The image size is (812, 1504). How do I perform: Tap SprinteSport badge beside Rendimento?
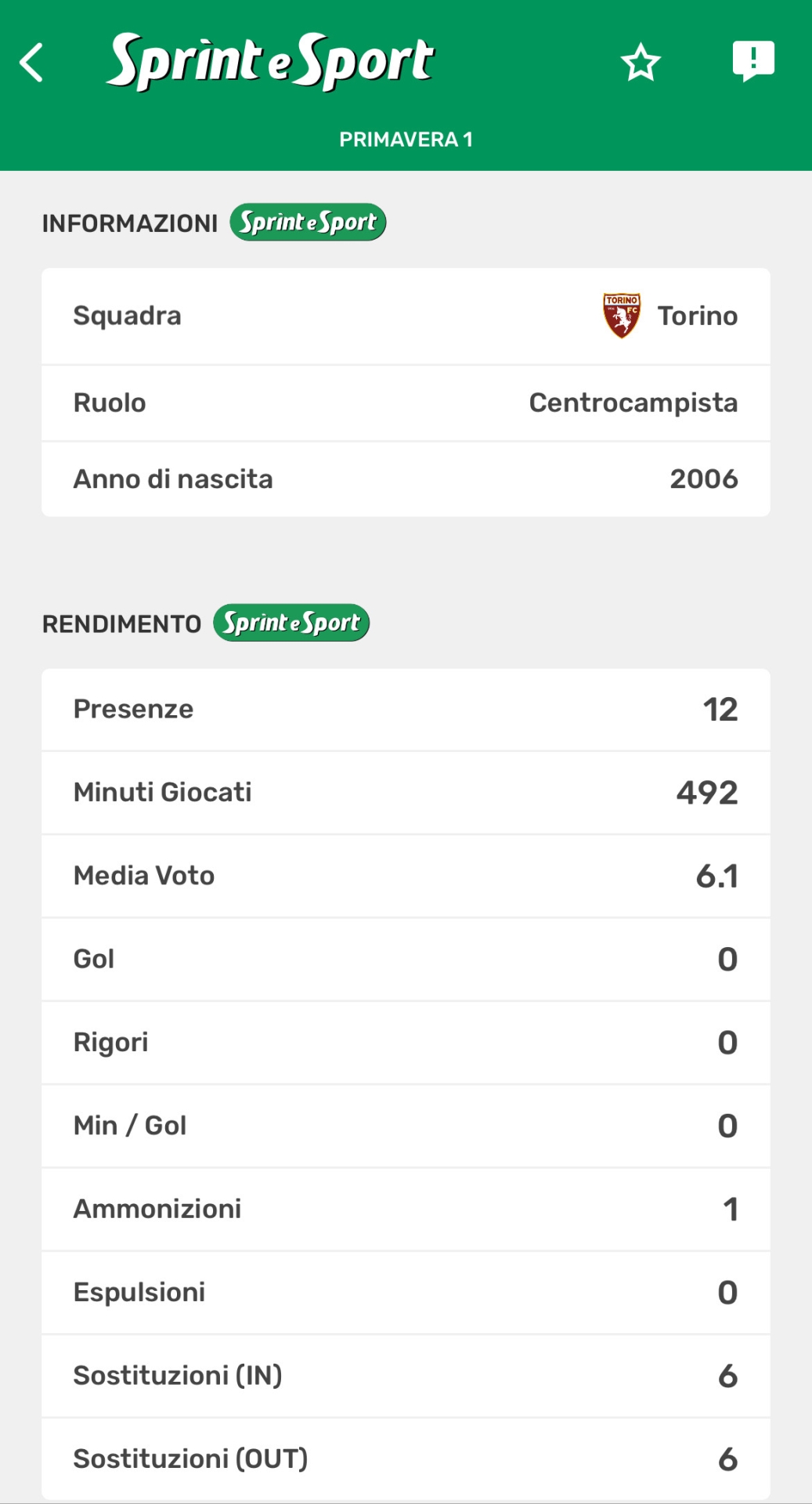click(x=291, y=623)
